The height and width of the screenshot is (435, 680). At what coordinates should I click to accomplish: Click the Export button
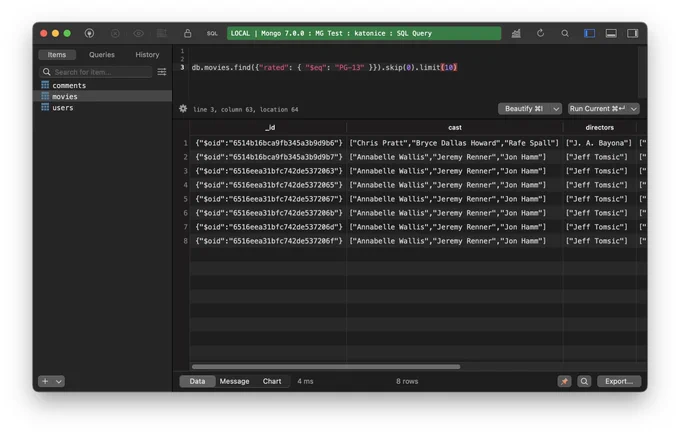pyautogui.click(x=619, y=382)
